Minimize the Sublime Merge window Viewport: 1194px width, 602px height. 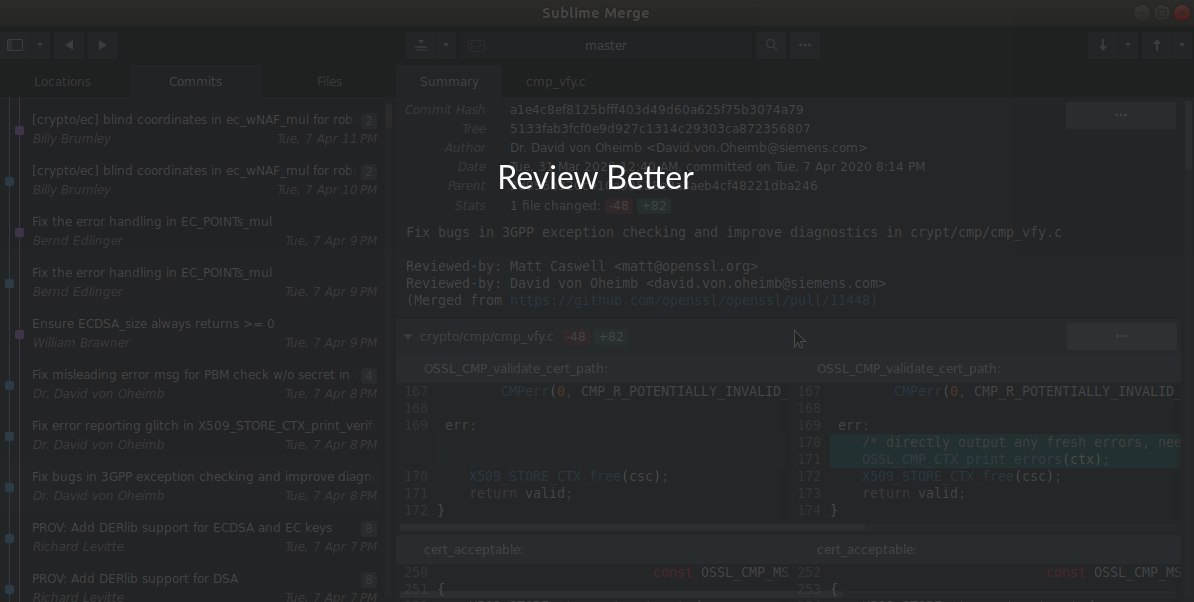(x=1141, y=12)
